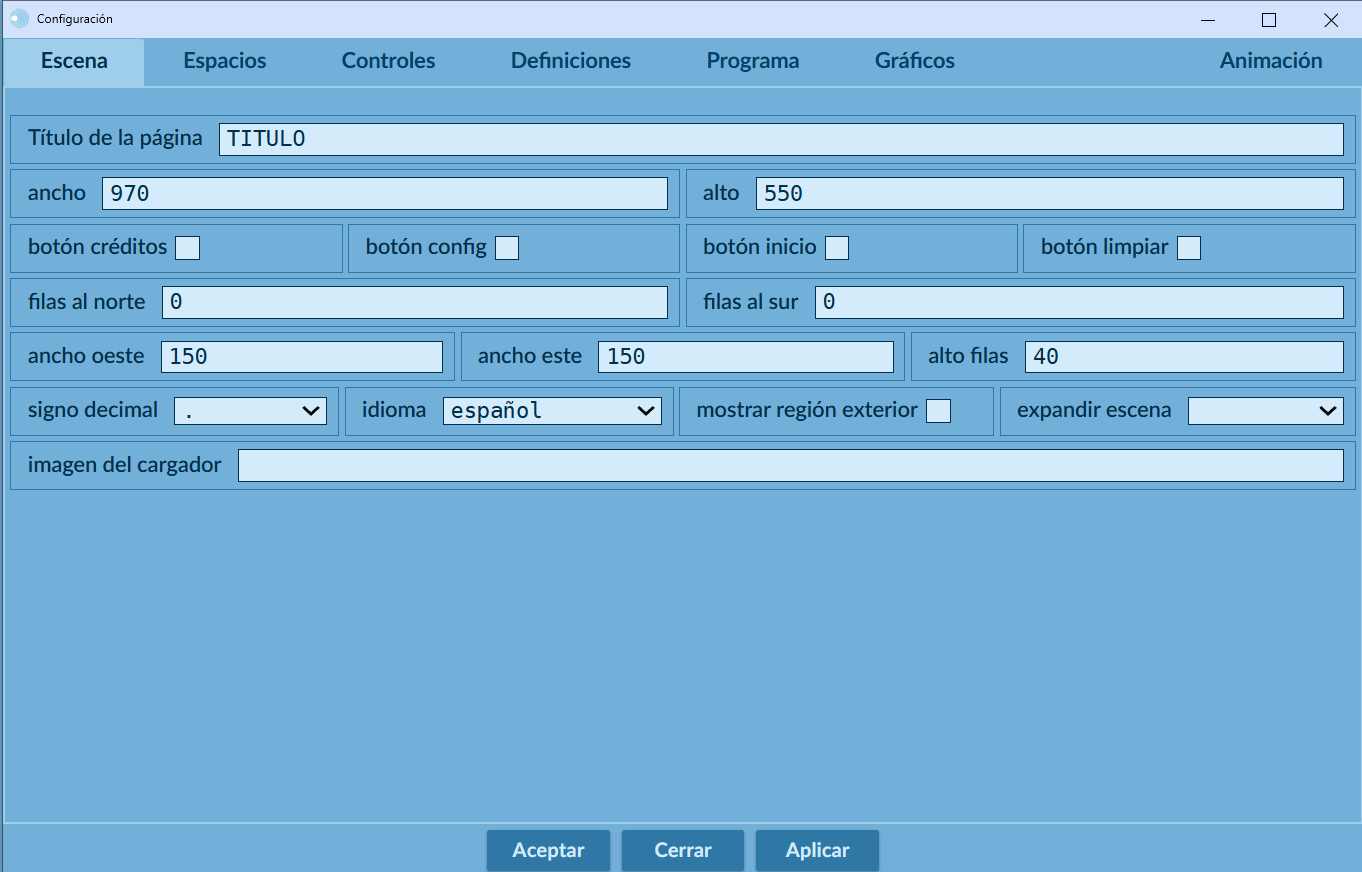Go to the Definiciones tab

coord(571,61)
